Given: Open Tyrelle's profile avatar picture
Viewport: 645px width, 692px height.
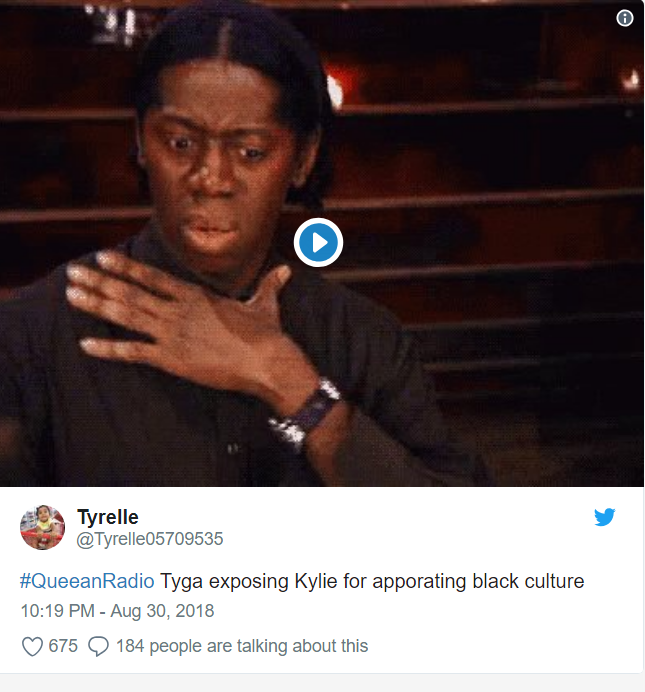Looking at the screenshot, I should pos(42,527).
